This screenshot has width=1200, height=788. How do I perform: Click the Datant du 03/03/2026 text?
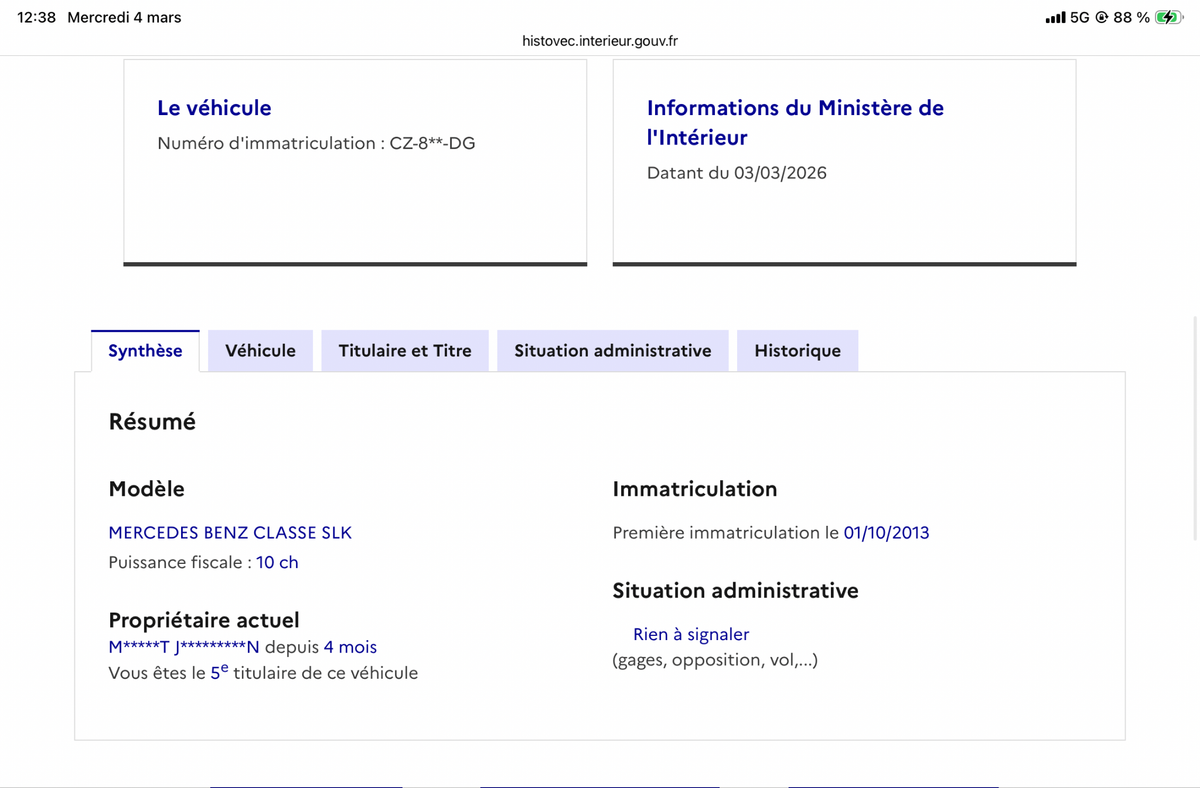click(x=737, y=173)
